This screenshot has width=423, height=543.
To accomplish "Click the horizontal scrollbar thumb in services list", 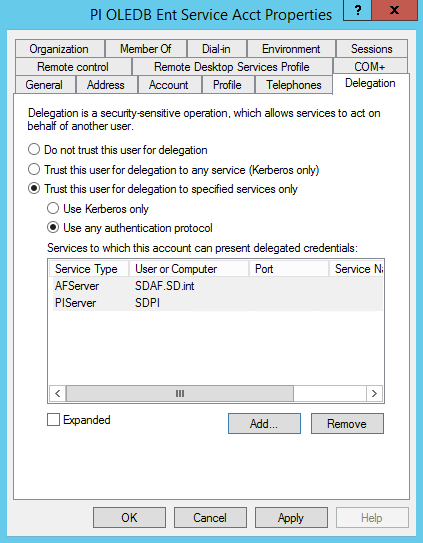I will [x=180, y=393].
